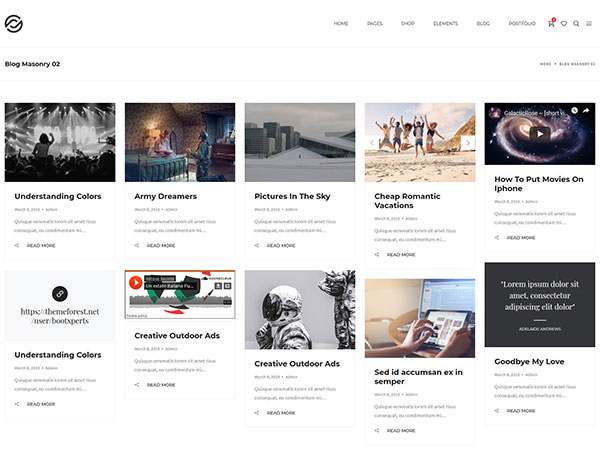Open the Portfolio menu
The width and height of the screenshot is (600, 450).
pyautogui.click(x=522, y=24)
